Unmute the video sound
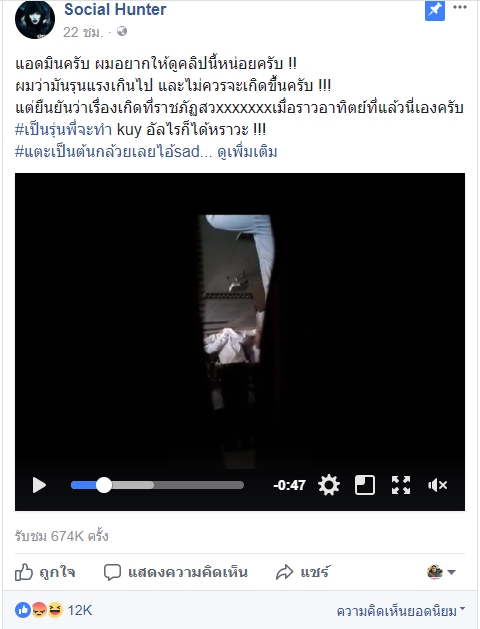This screenshot has width=480, height=629. coord(437,485)
